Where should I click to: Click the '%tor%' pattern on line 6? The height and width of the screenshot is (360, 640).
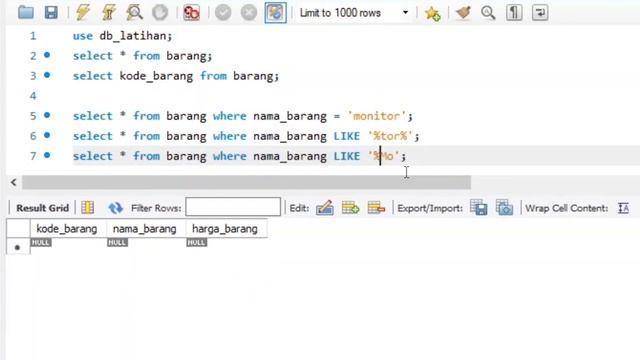pos(390,136)
